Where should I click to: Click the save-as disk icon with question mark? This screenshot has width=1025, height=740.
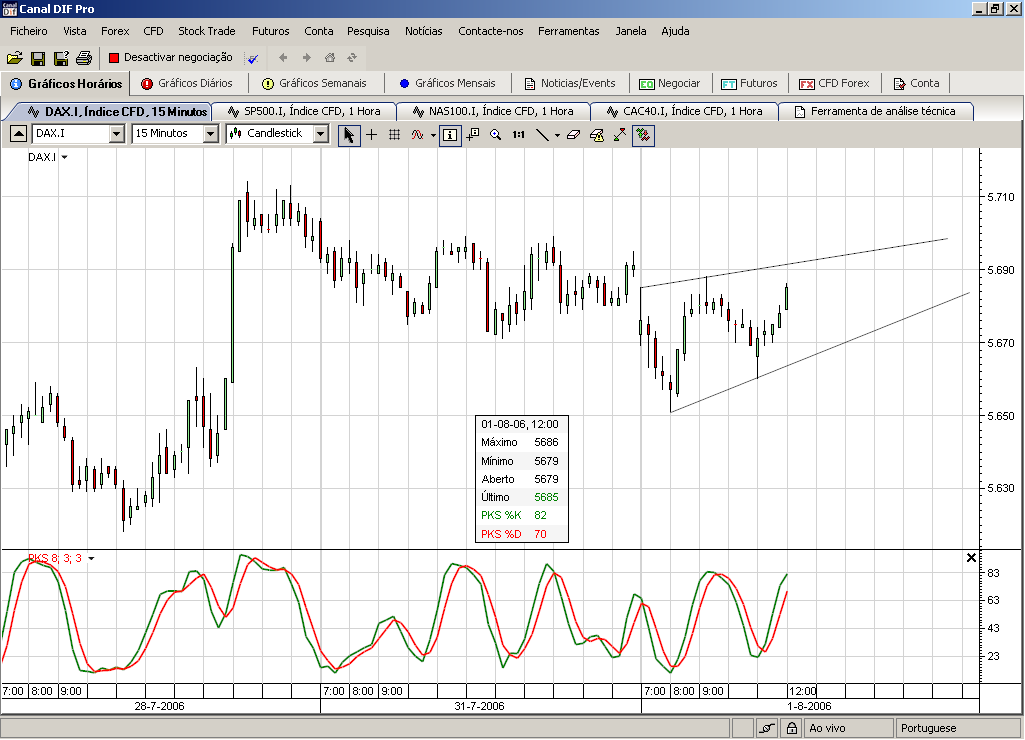(61, 58)
